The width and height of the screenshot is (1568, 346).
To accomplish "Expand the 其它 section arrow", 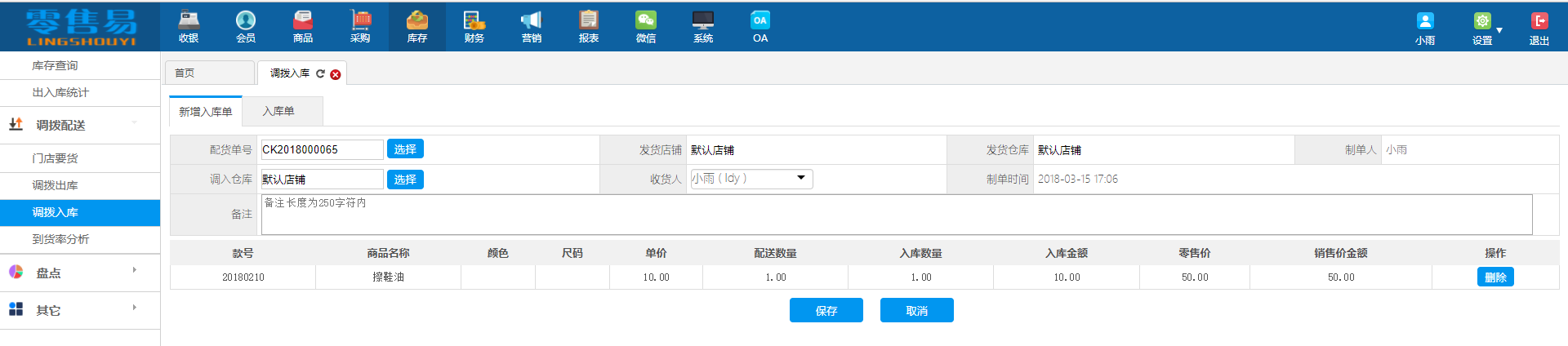I will click(135, 308).
